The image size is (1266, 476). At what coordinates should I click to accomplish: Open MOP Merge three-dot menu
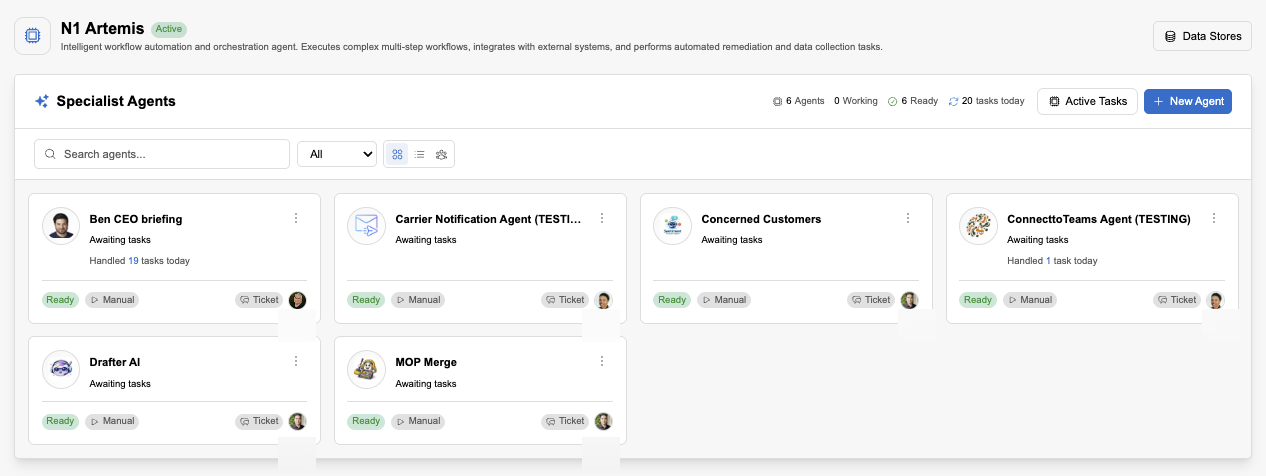[602, 361]
